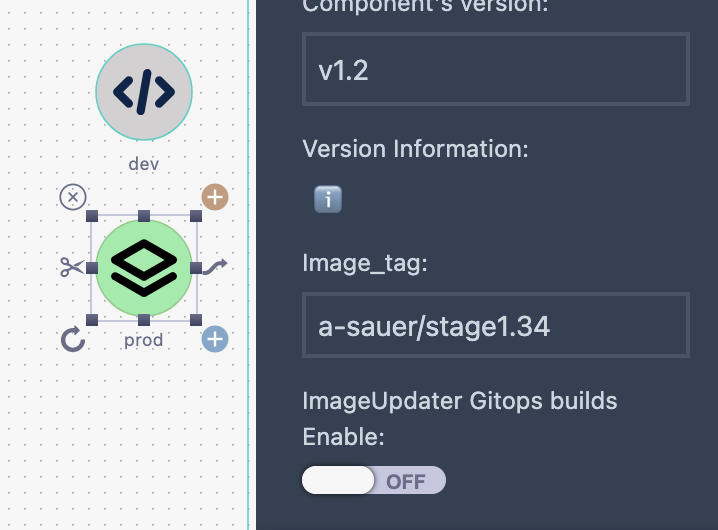Click the curved connector arrow icon
The width and height of the screenshot is (718, 530).
[215, 267]
